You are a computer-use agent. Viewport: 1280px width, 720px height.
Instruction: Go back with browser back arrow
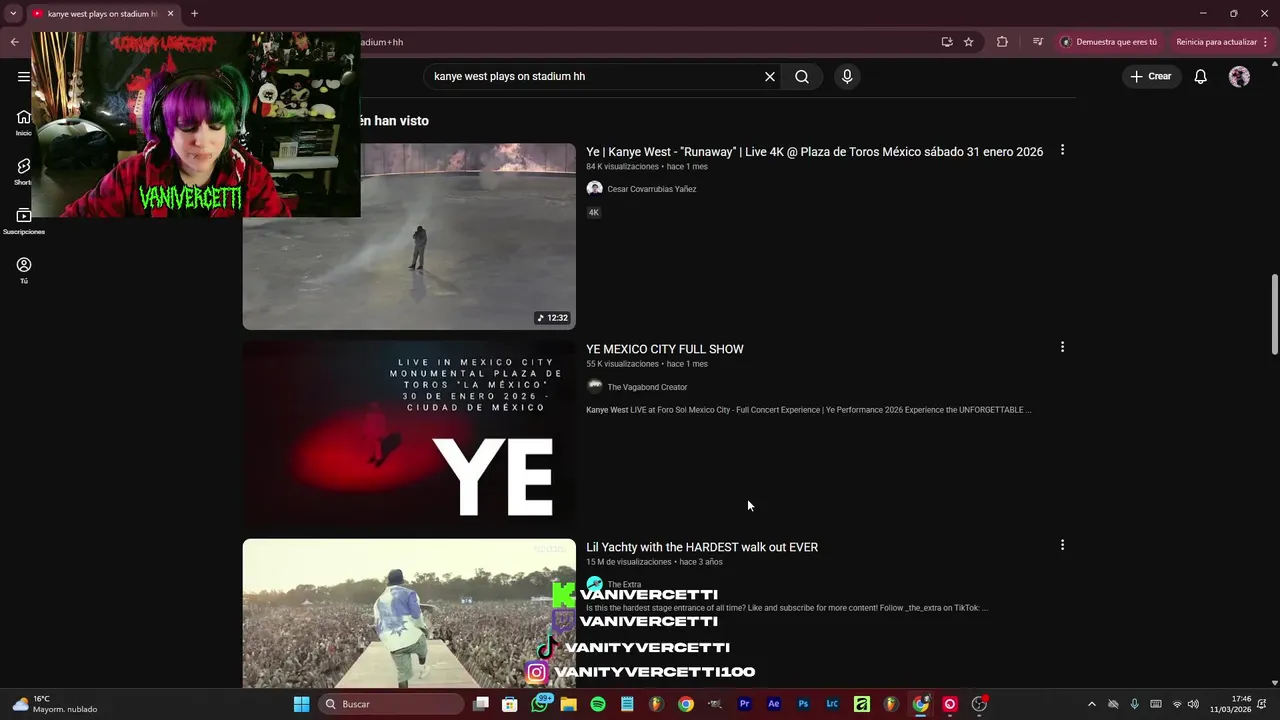(14, 42)
